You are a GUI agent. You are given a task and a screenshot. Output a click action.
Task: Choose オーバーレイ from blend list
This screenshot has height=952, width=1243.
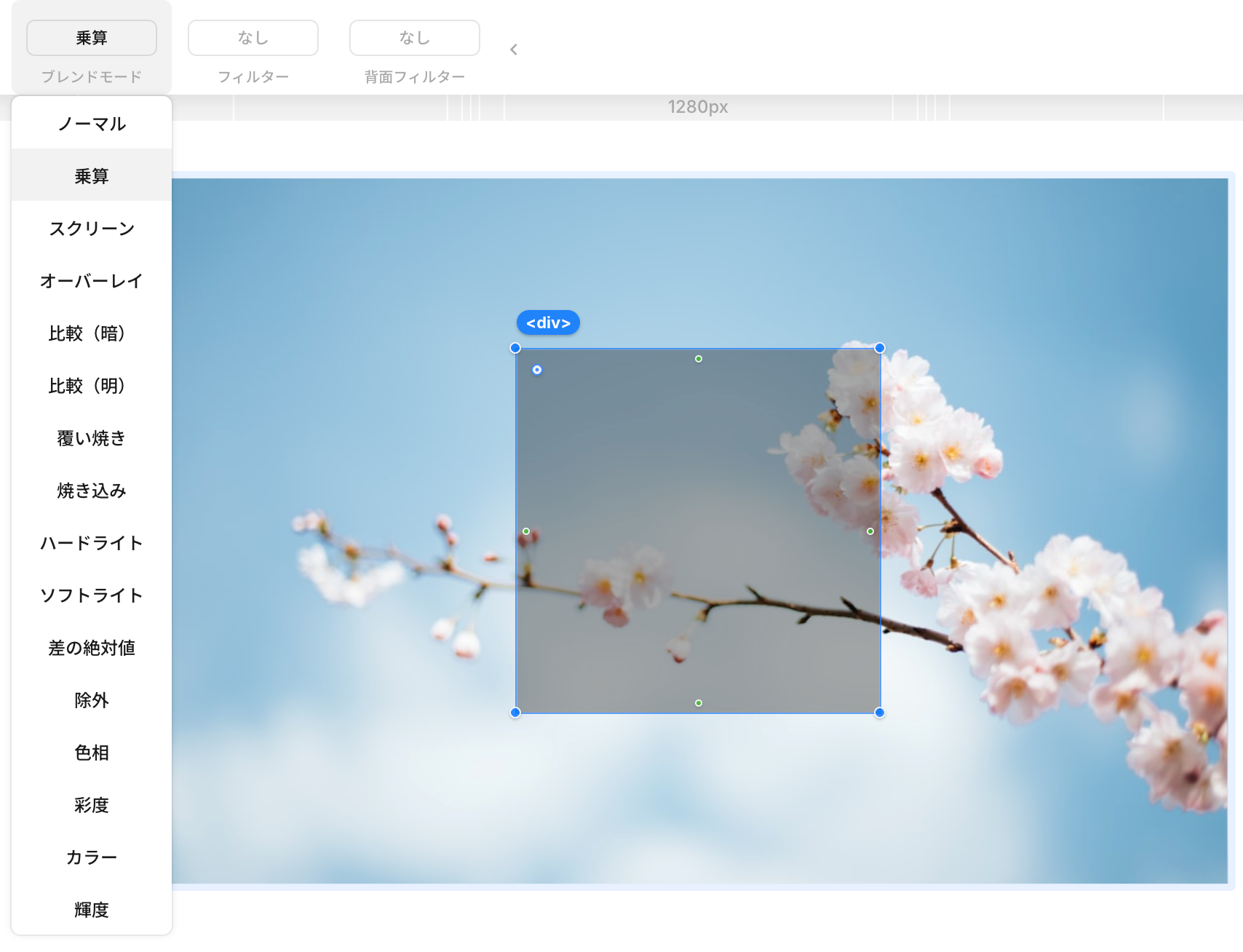pos(92,281)
